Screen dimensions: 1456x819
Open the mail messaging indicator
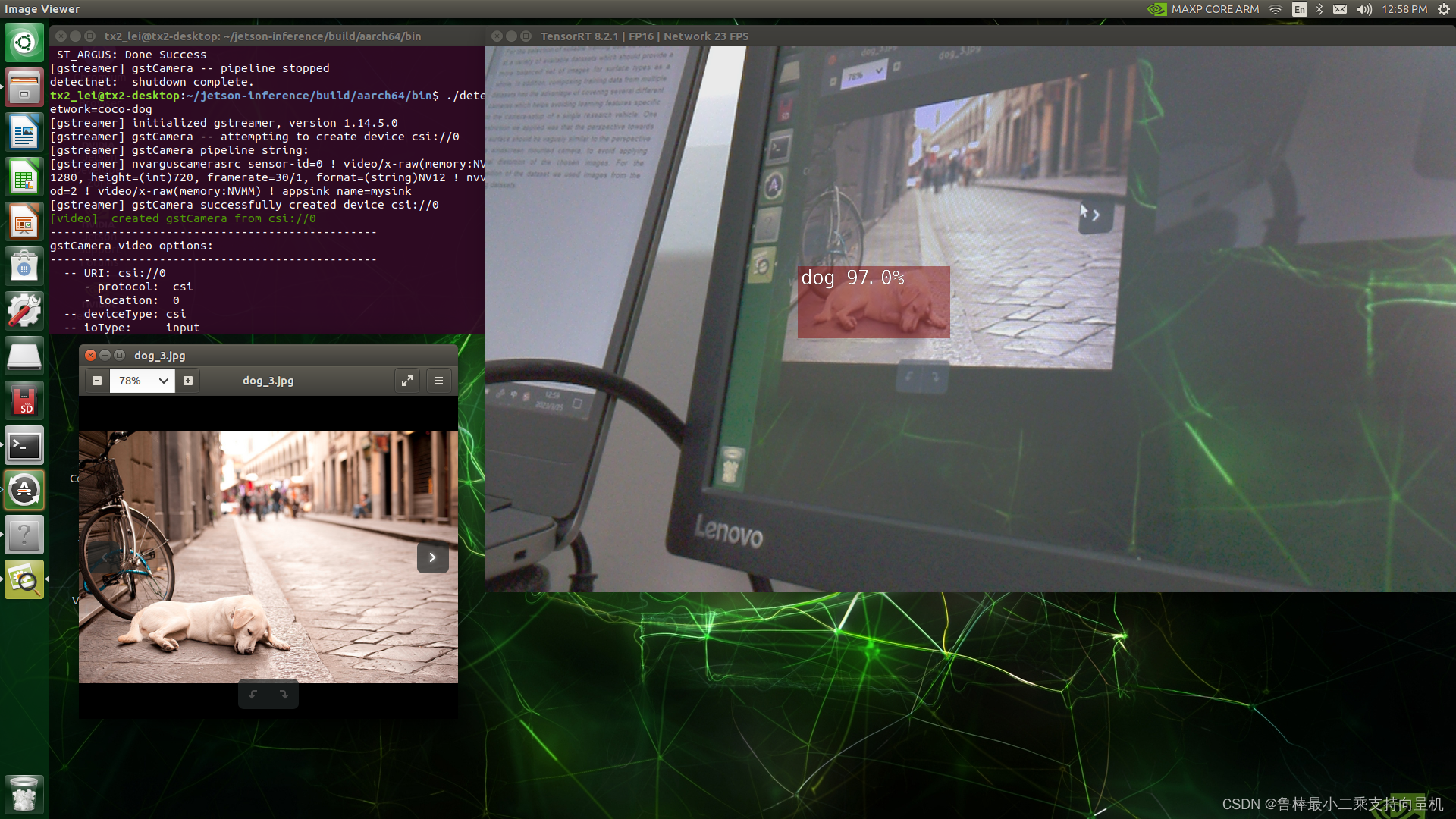(x=1340, y=9)
